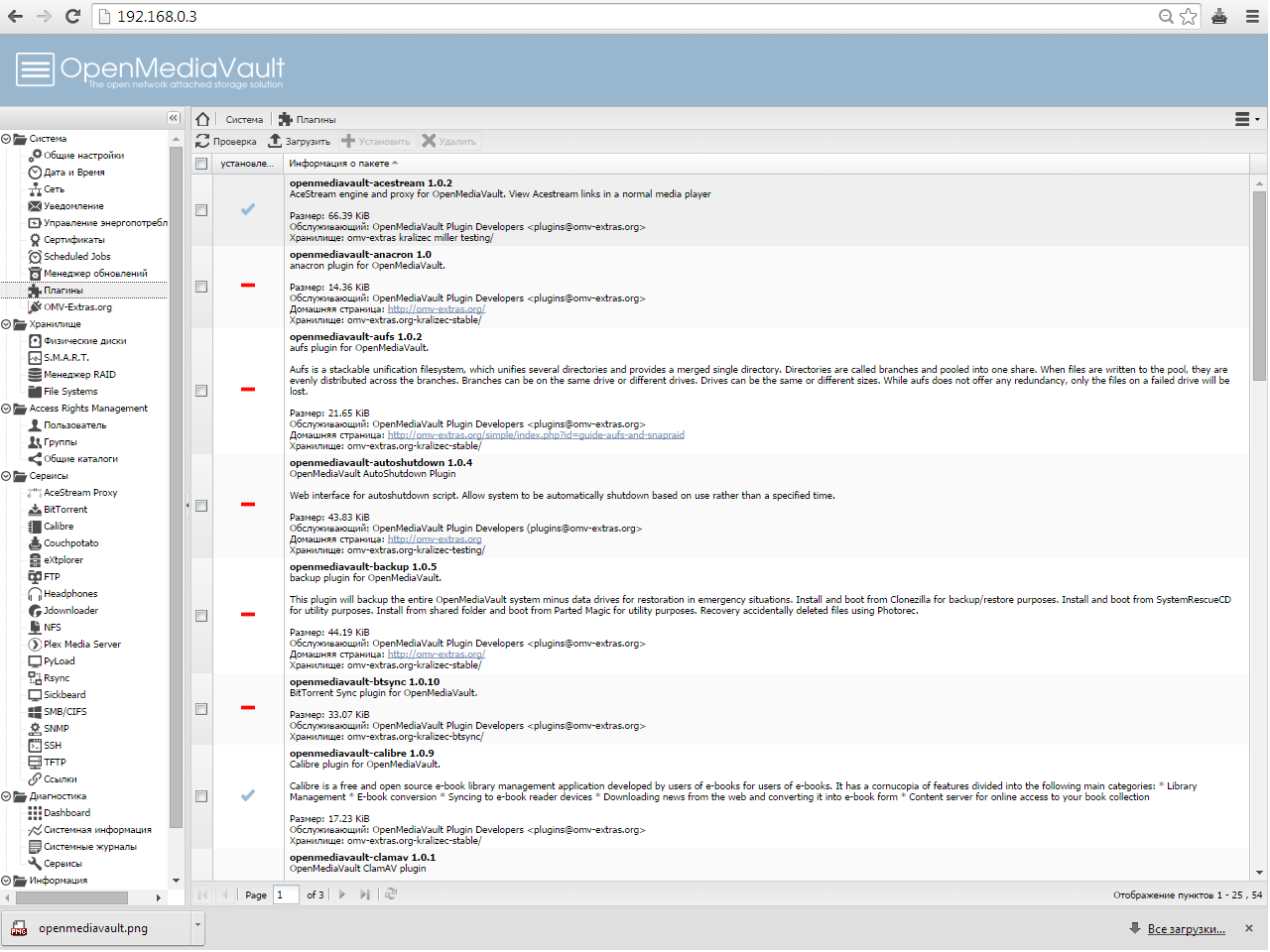This screenshot has width=1270, height=952.
Task: Check openmediavault-acestream row checkbox
Action: 201,210
